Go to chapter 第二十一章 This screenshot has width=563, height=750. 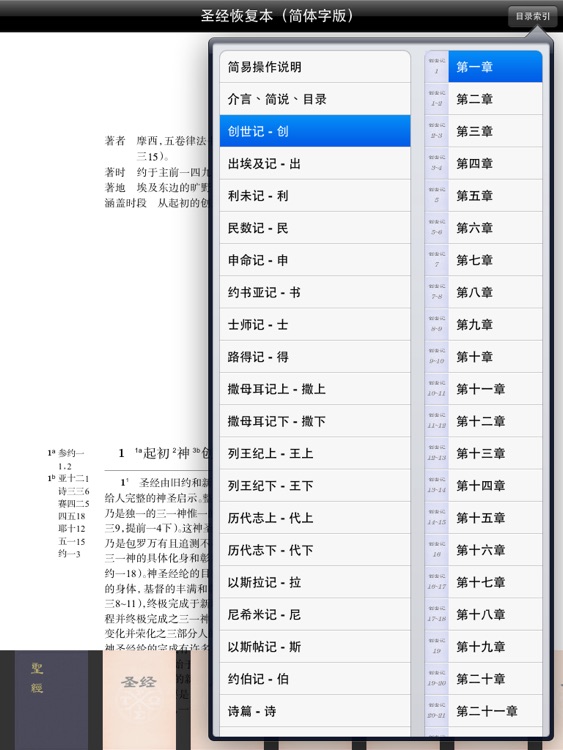tap(495, 711)
